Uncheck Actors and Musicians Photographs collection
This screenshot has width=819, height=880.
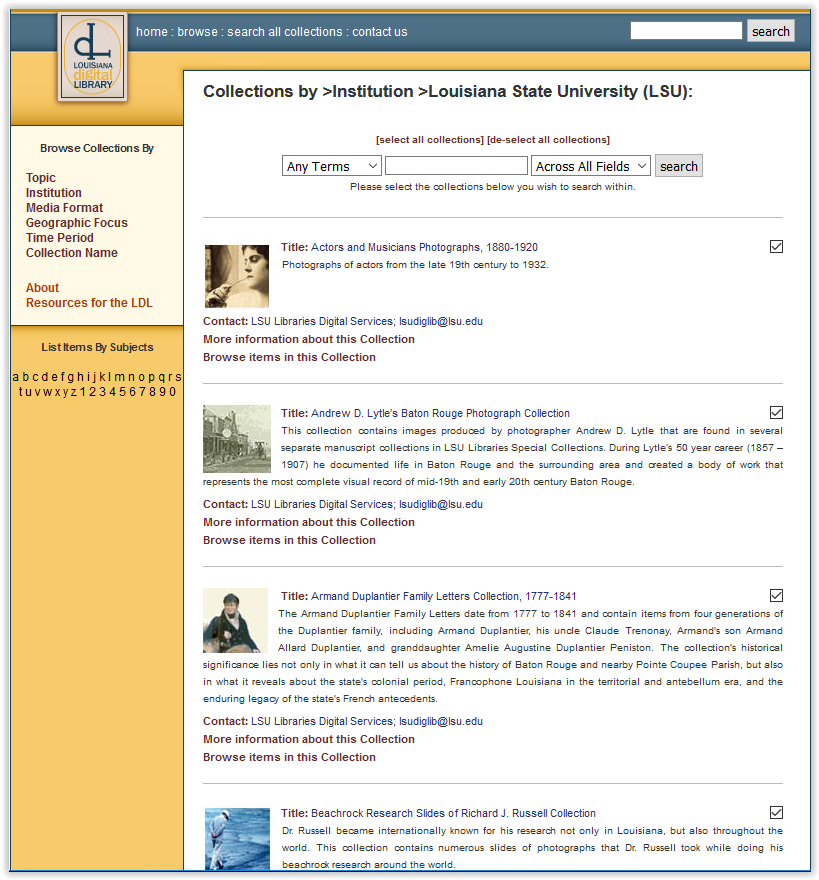point(776,246)
